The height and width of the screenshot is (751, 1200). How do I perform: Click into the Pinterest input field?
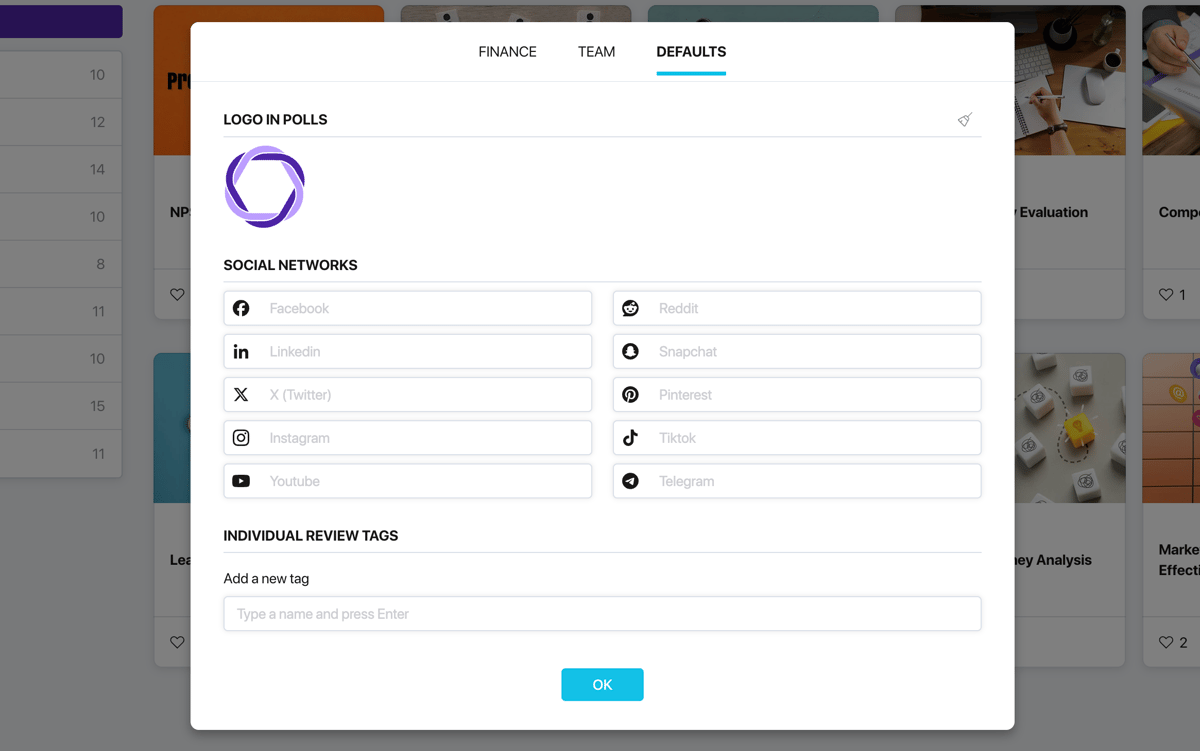[797, 395]
